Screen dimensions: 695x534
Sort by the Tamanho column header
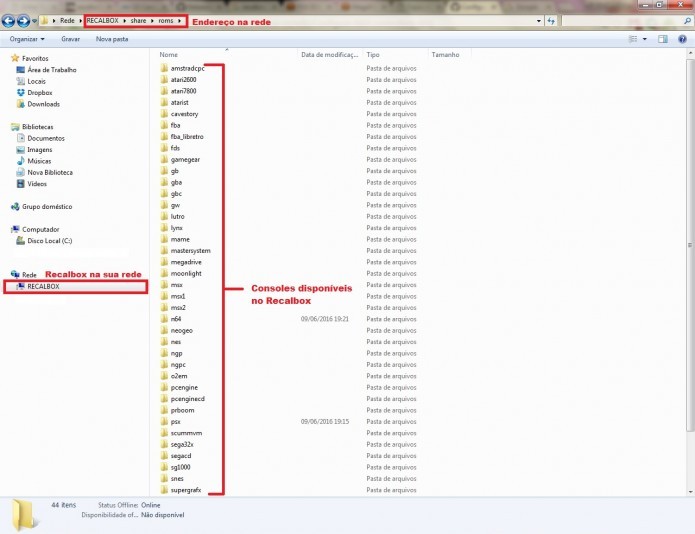(445, 55)
